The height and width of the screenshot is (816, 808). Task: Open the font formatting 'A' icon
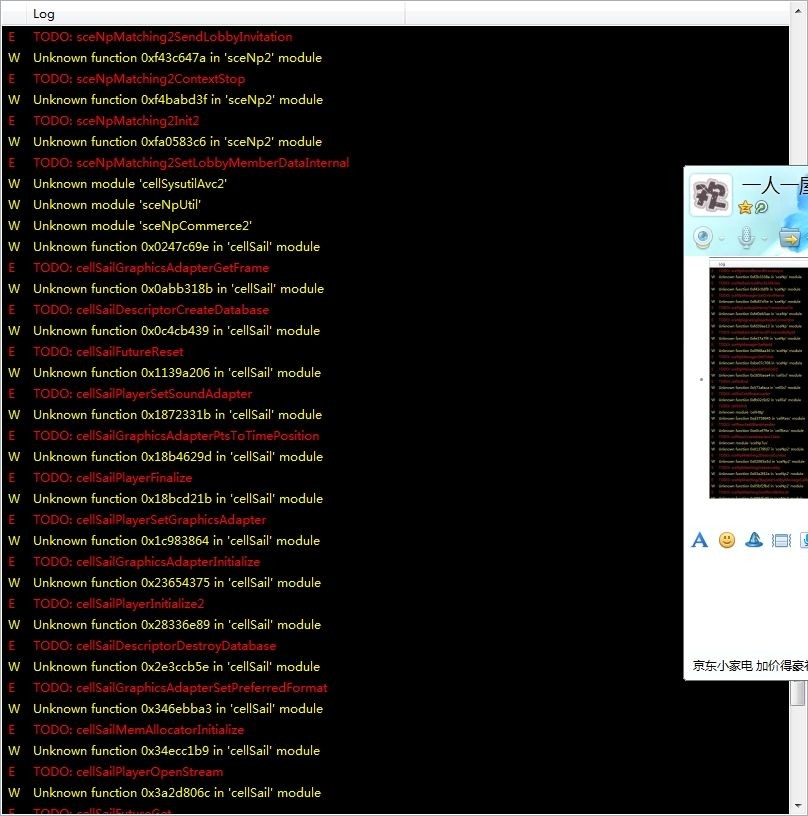pos(700,540)
